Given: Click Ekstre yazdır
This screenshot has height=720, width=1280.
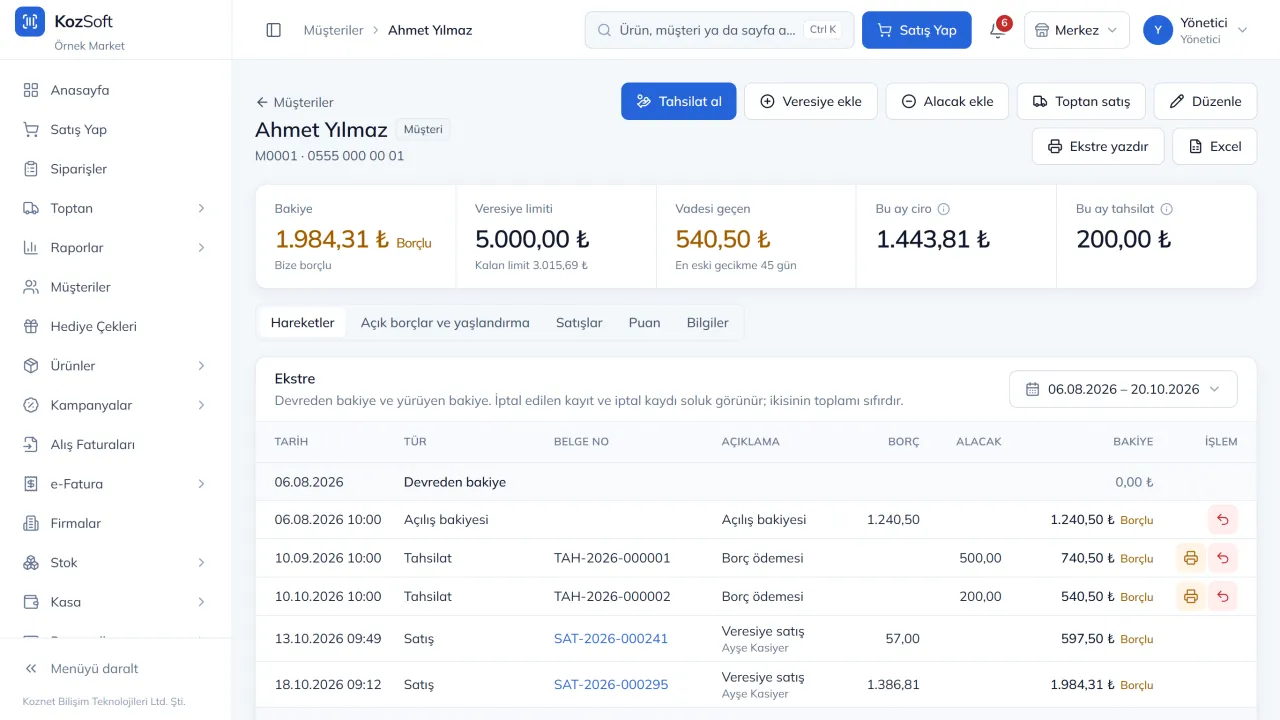Looking at the screenshot, I should tap(1098, 146).
